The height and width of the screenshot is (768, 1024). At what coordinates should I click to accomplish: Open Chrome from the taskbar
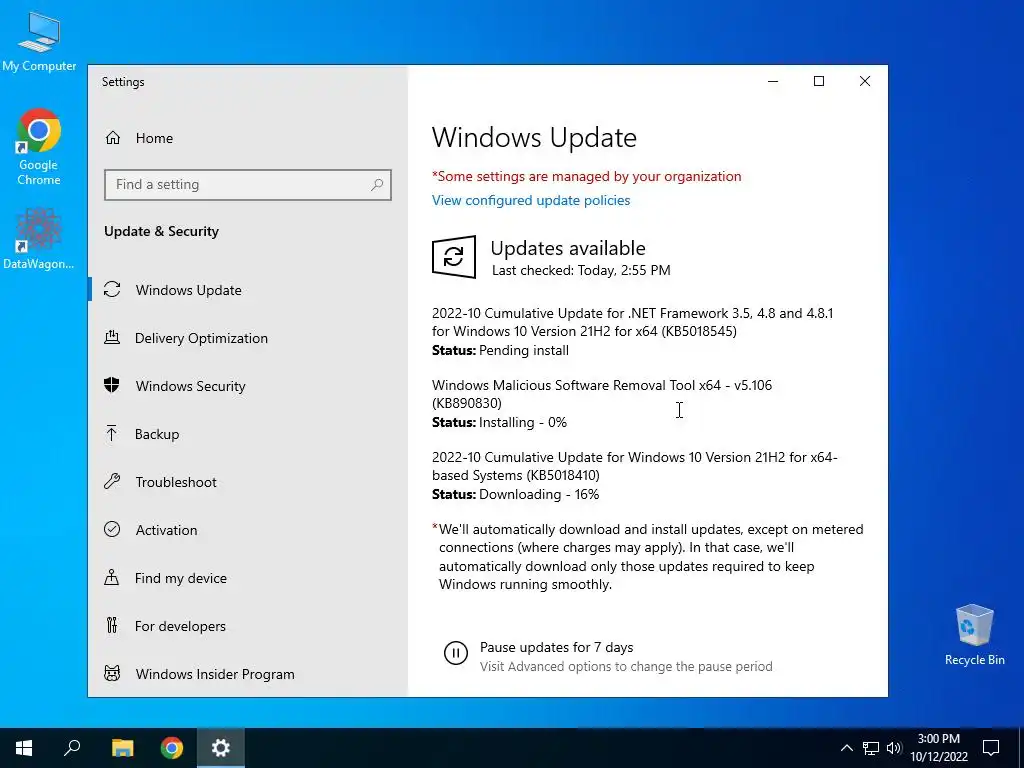tap(172, 748)
